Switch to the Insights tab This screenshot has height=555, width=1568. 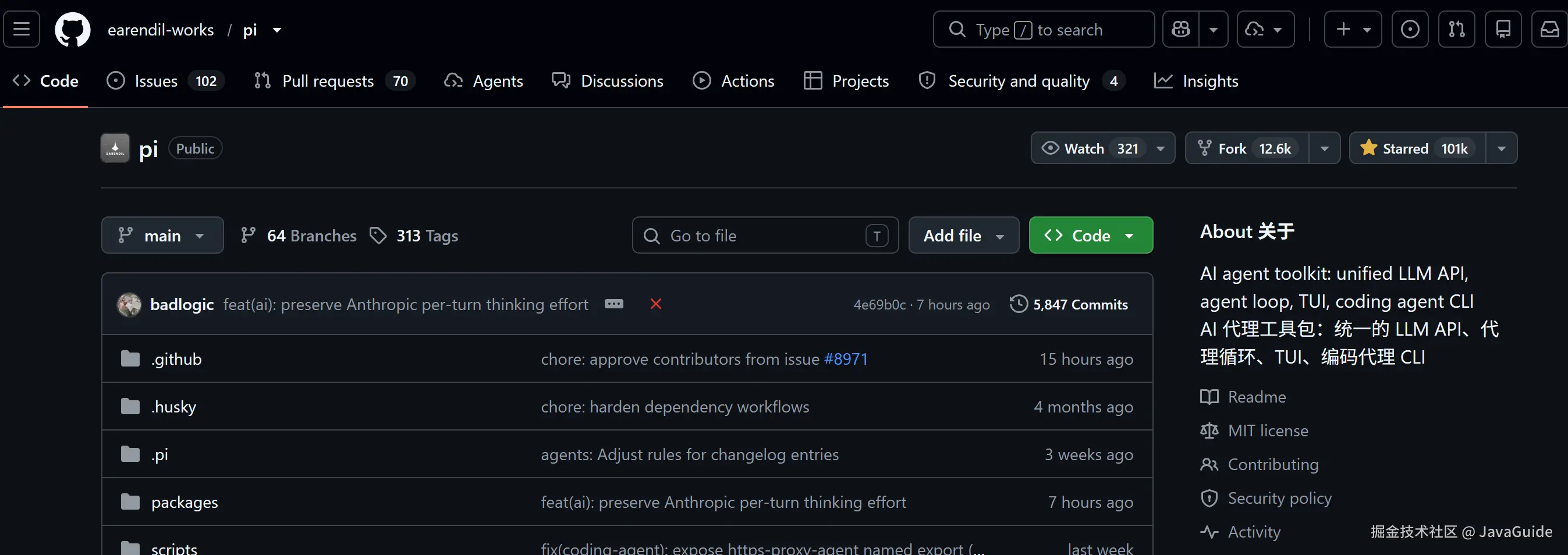coord(1196,81)
